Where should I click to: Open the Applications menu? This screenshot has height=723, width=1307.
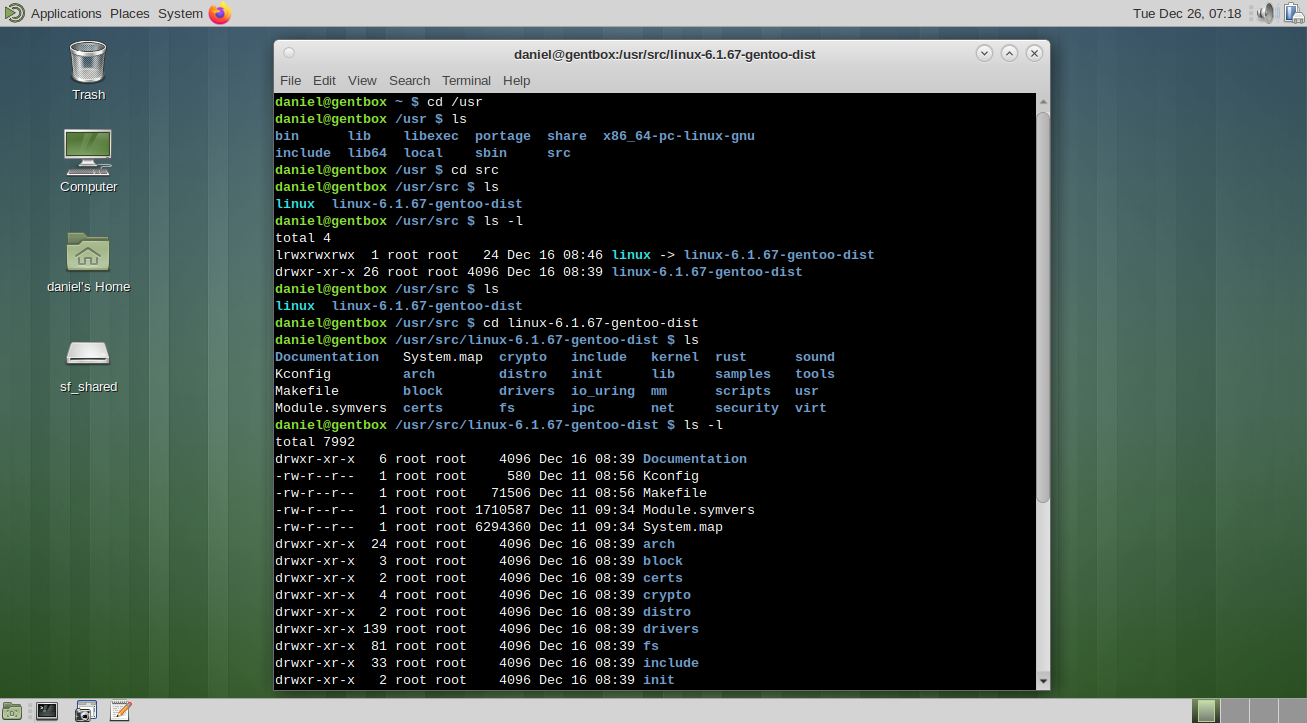click(66, 13)
